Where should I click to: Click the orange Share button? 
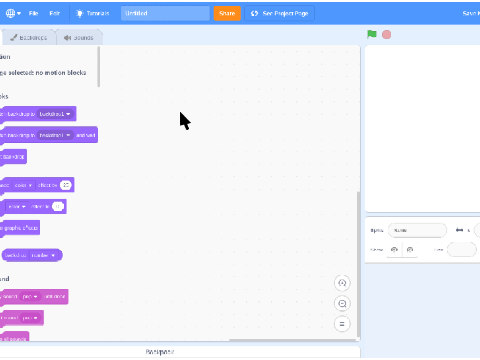point(227,13)
